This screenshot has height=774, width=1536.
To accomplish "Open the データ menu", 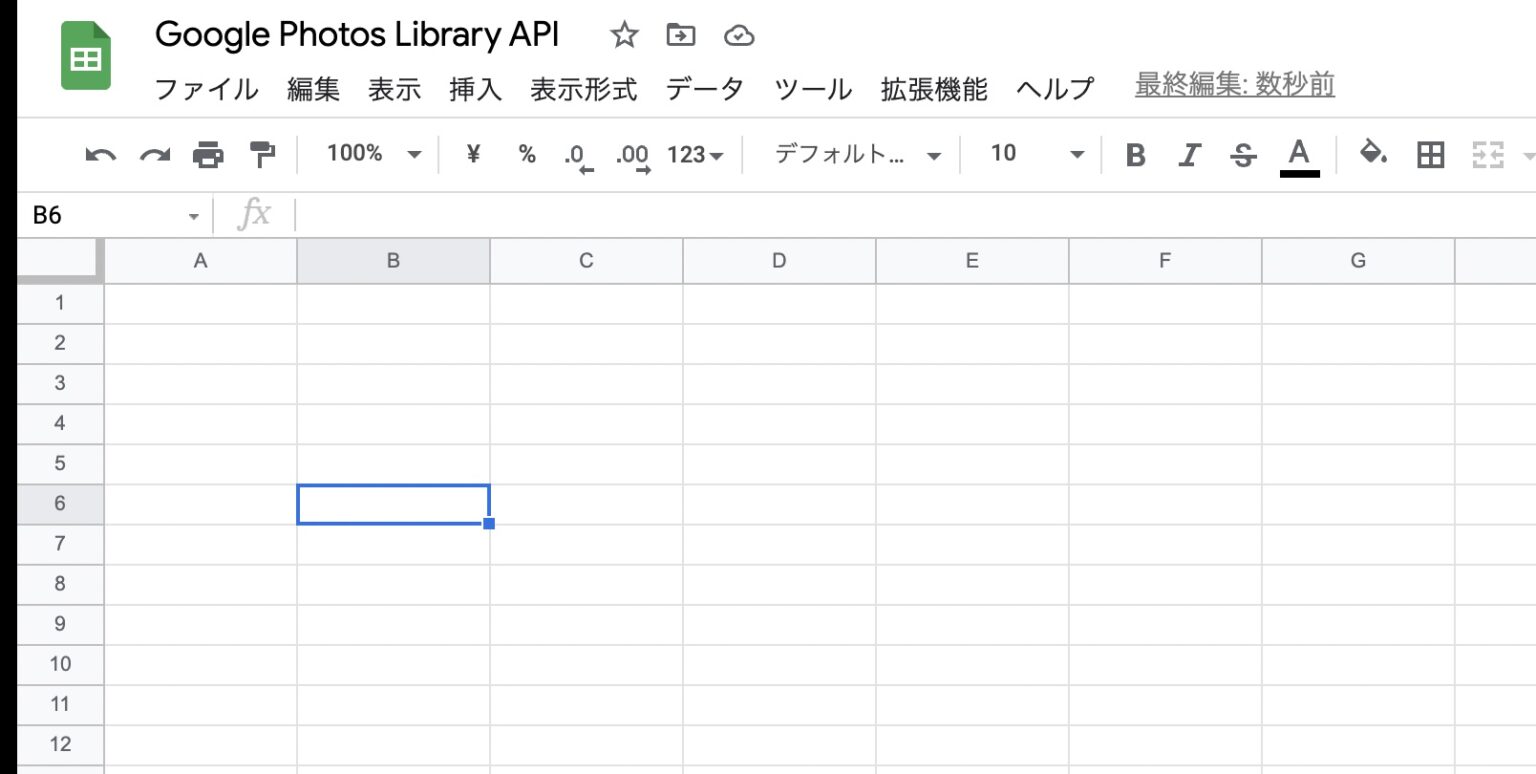I will coord(705,89).
